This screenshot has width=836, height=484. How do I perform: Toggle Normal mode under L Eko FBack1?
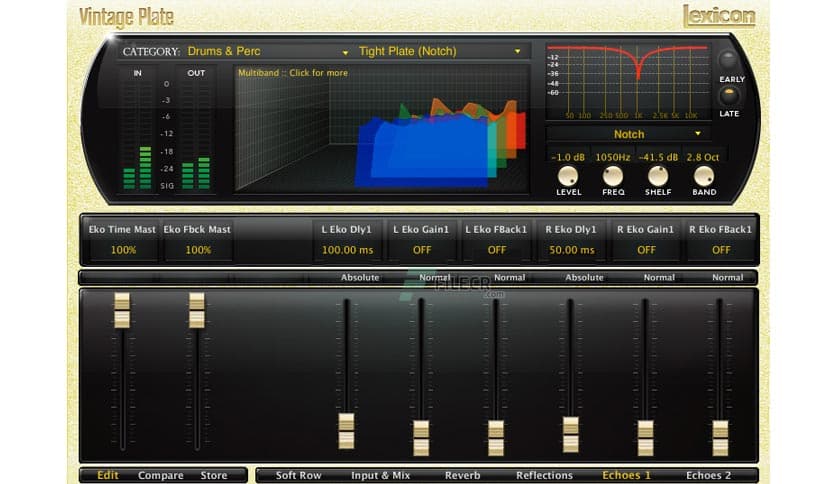point(509,277)
